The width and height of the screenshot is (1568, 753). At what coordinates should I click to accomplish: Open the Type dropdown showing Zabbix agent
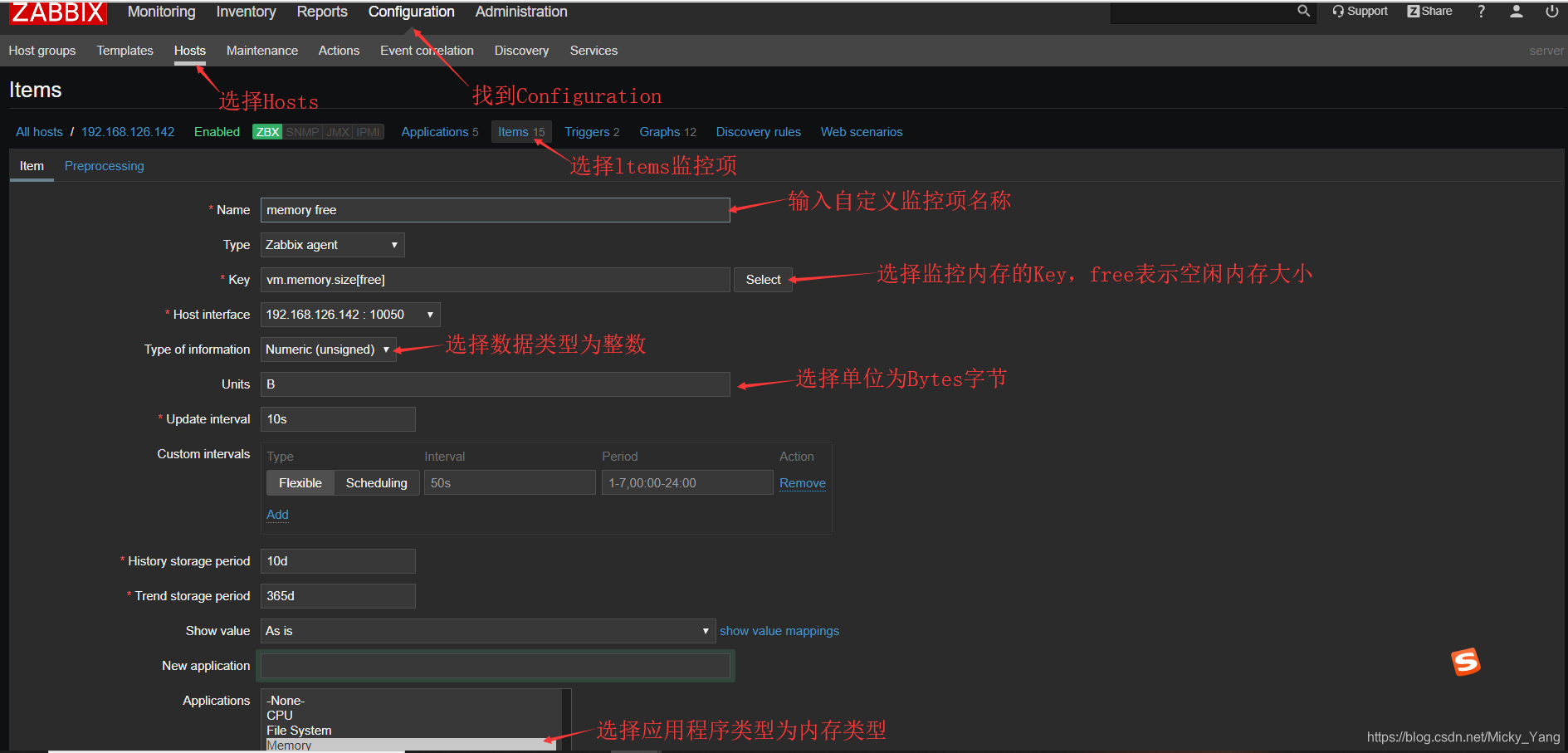pyautogui.click(x=332, y=245)
